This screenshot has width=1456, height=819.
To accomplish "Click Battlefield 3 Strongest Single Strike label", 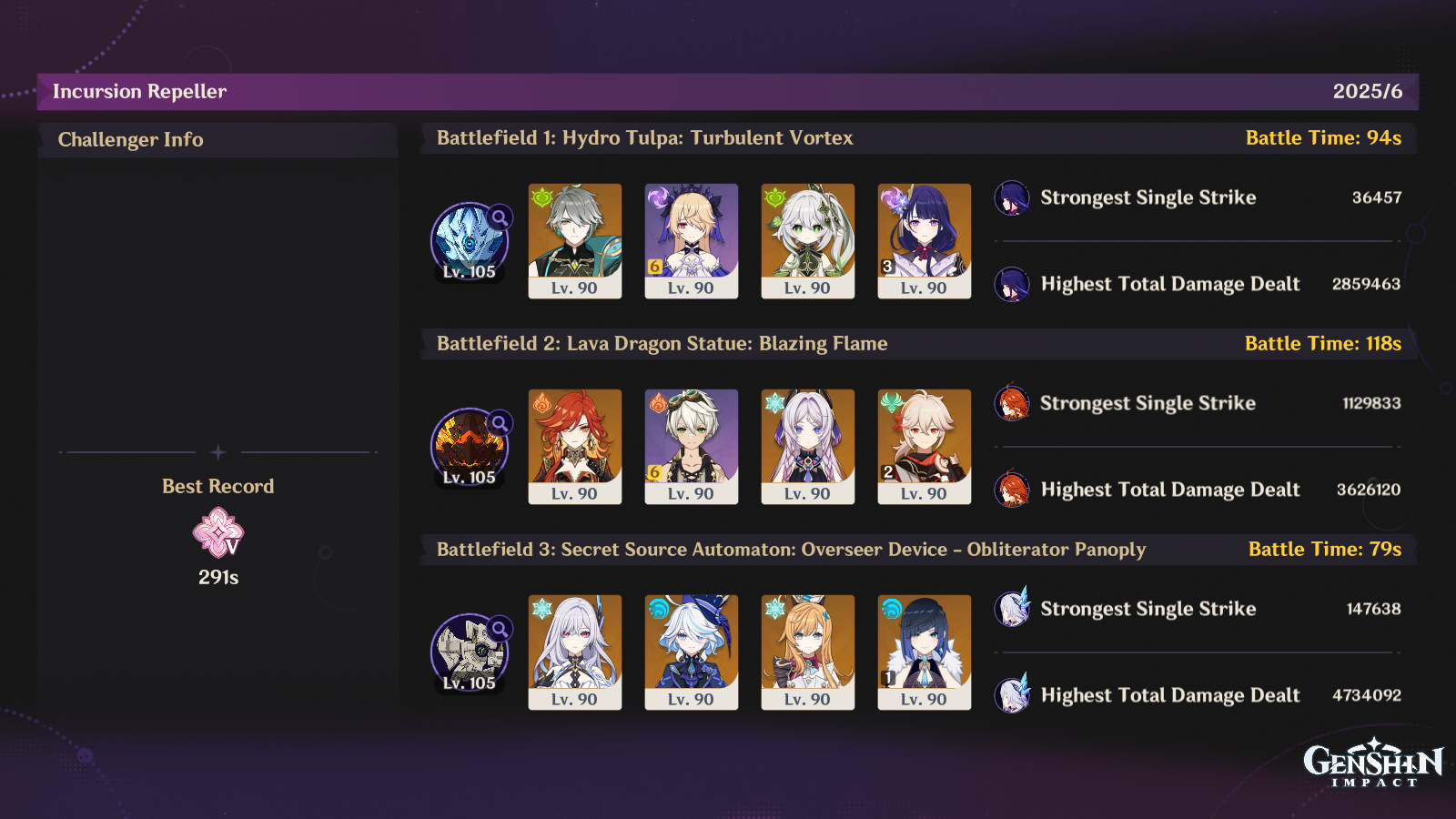I will [x=1148, y=609].
